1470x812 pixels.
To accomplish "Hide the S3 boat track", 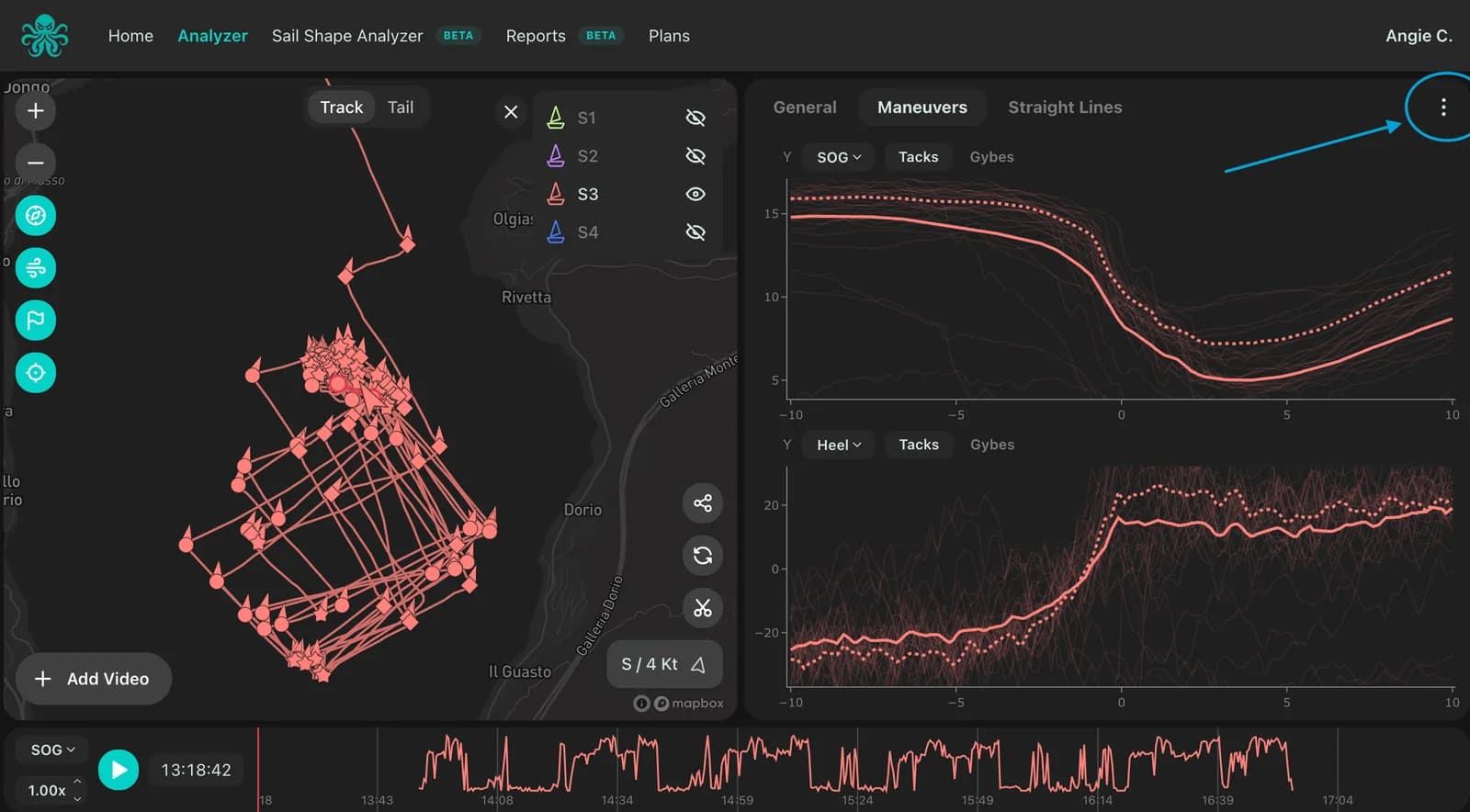I will (695, 194).
